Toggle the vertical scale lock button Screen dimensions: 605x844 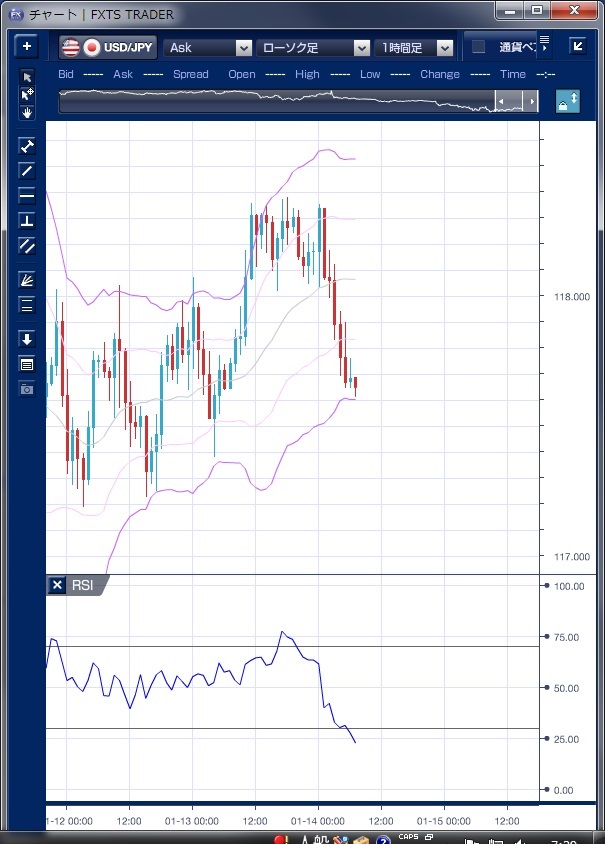click(568, 102)
